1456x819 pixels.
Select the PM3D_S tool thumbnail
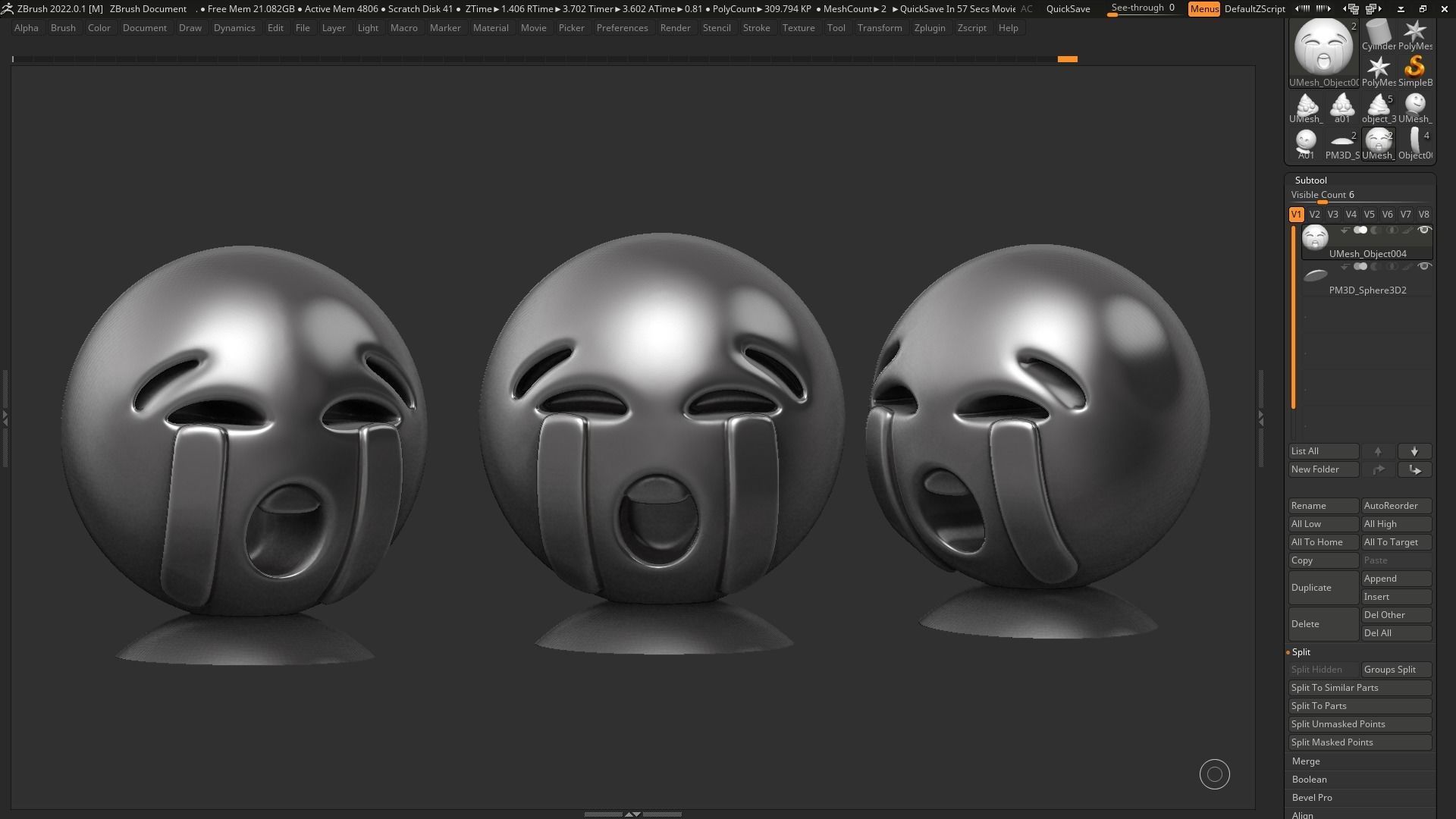[x=1342, y=145]
